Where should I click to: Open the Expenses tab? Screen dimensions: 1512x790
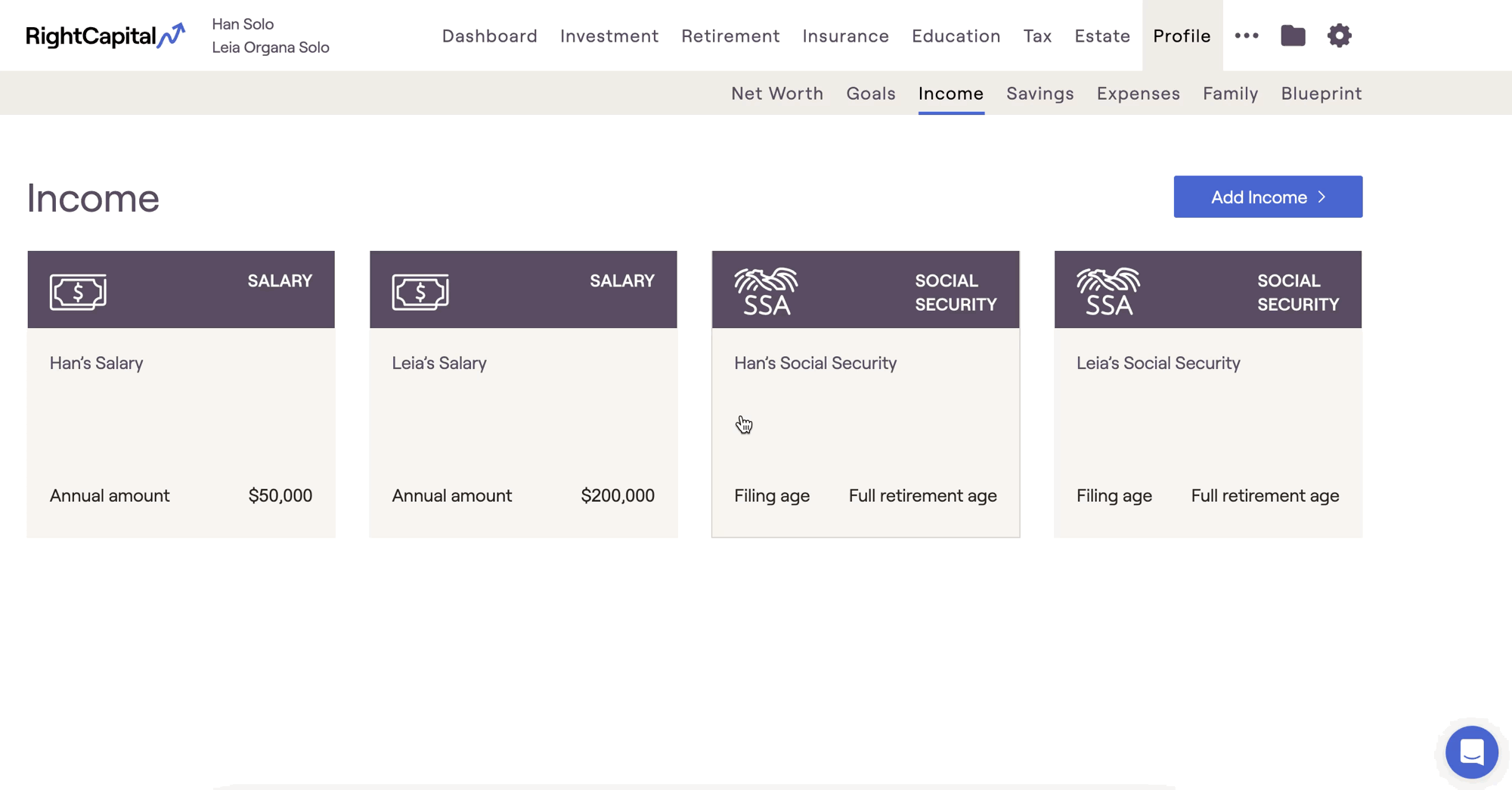(x=1138, y=93)
